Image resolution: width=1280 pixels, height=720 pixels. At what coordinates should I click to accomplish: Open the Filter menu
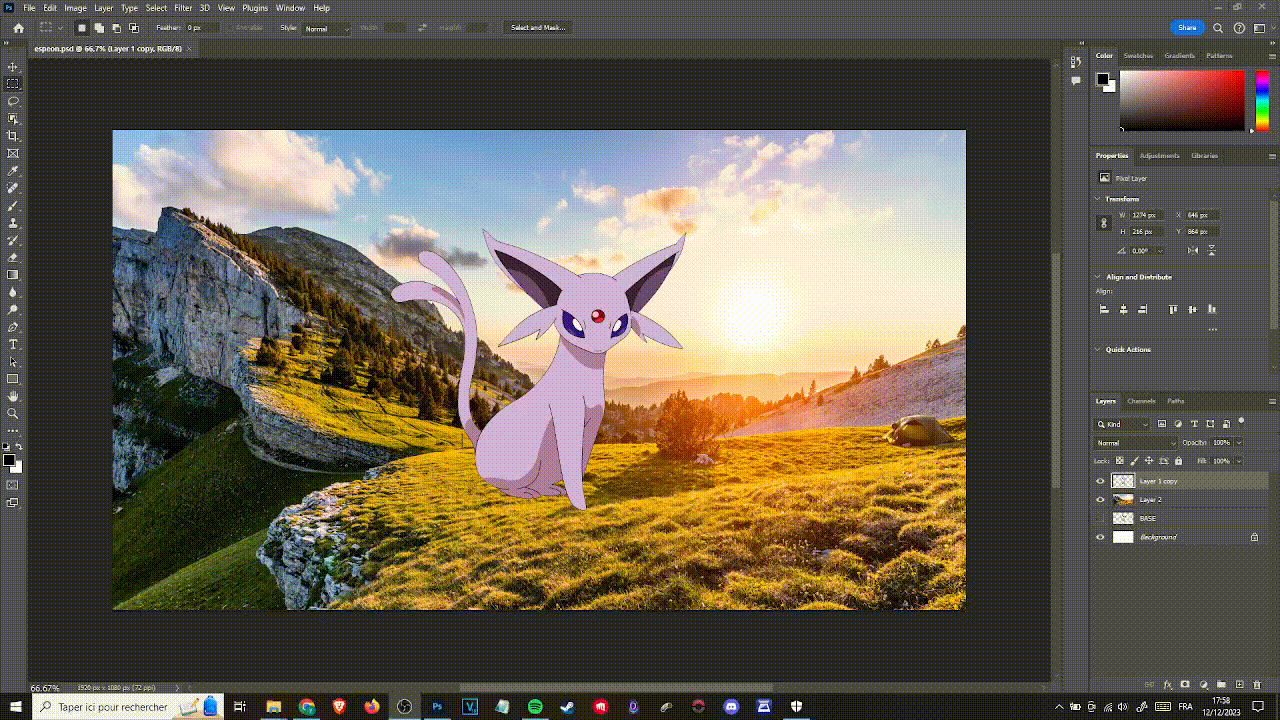[x=183, y=8]
